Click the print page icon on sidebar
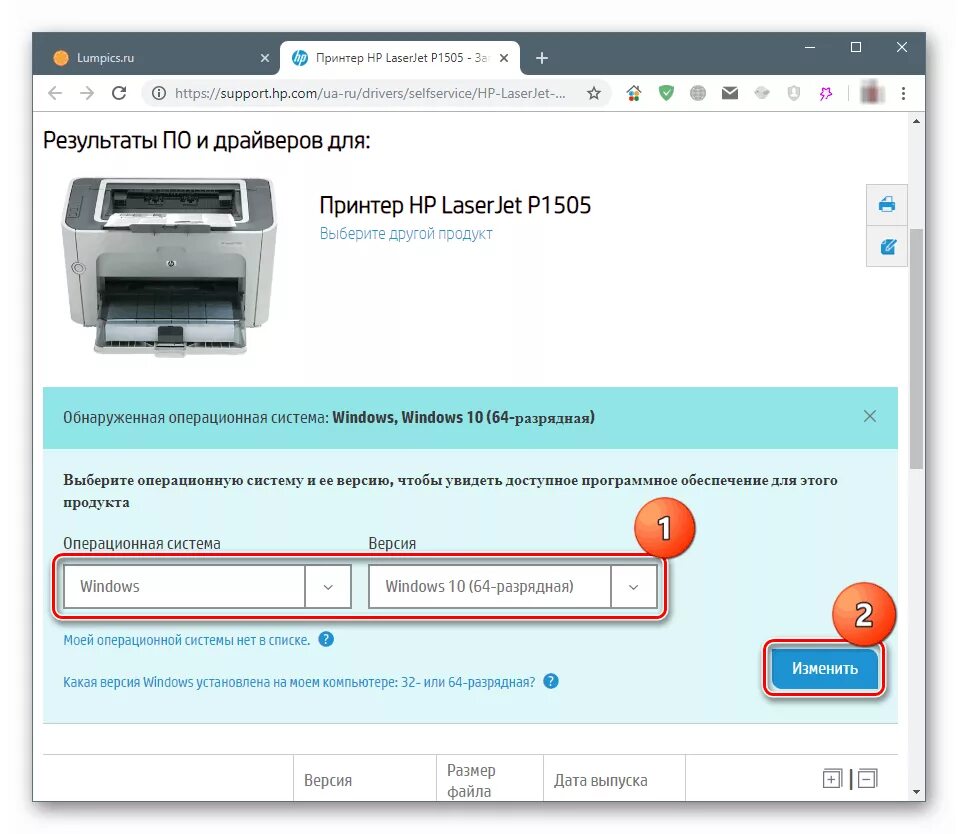958x834 pixels. coord(887,204)
